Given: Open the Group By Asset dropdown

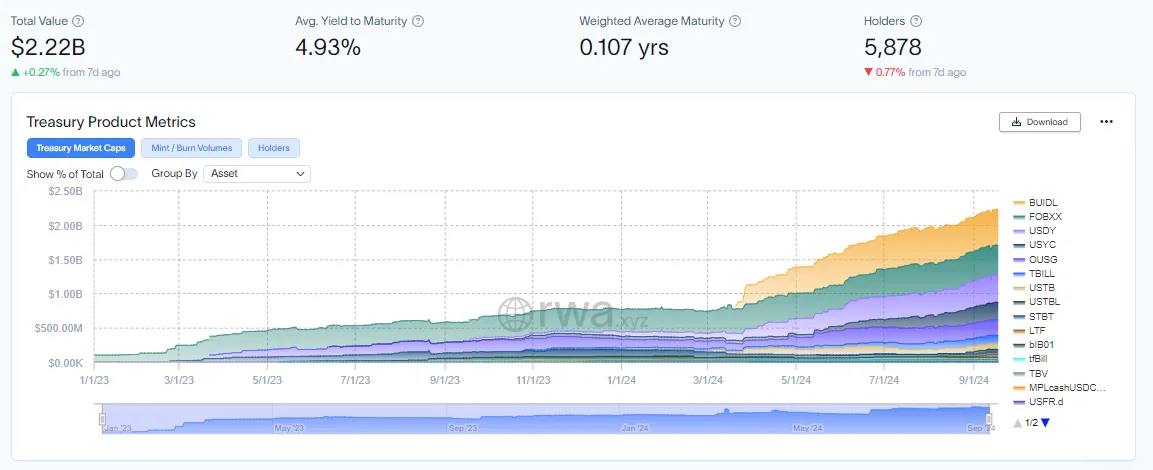Looking at the screenshot, I should coord(257,174).
